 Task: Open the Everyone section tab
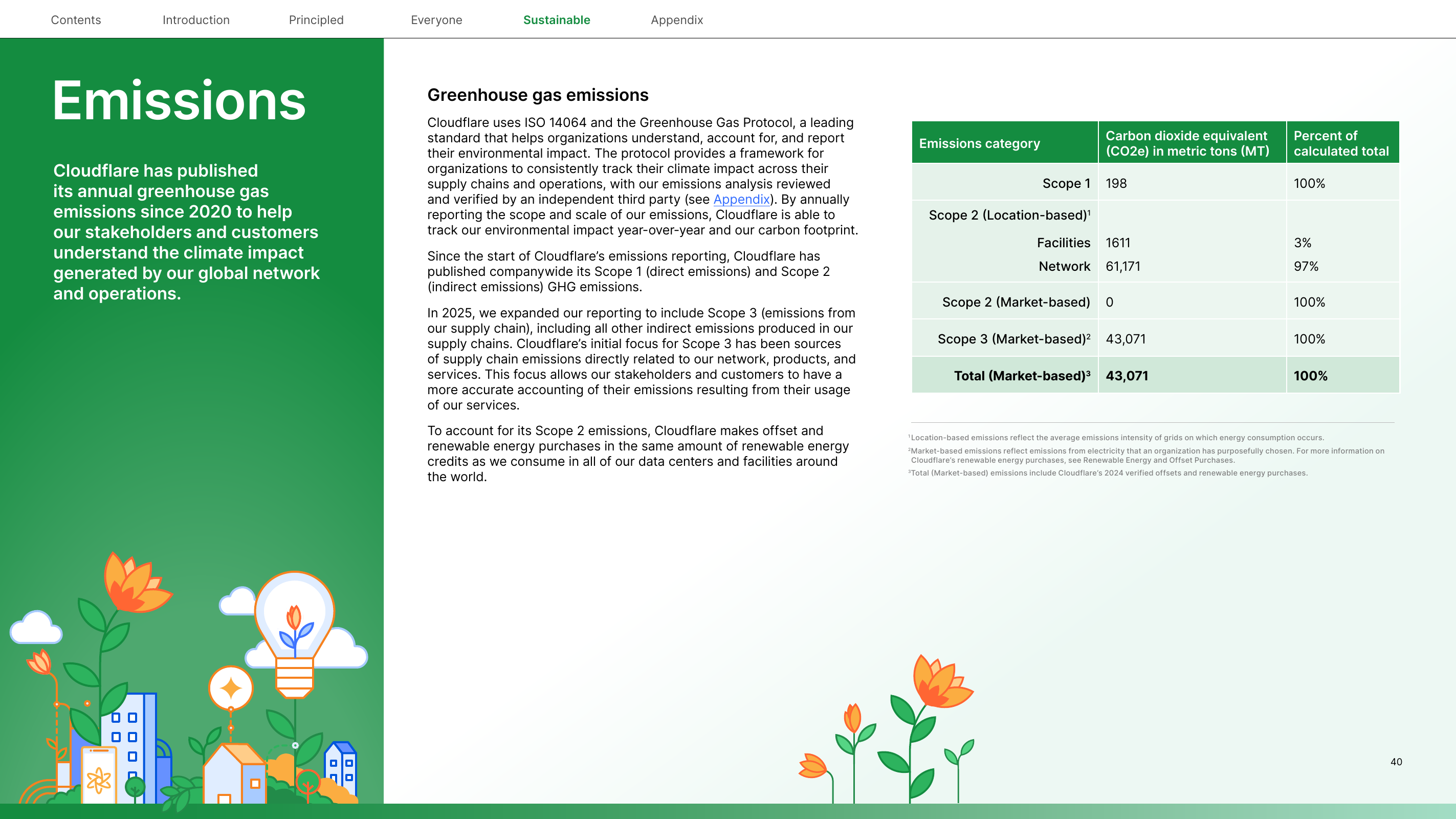436,20
